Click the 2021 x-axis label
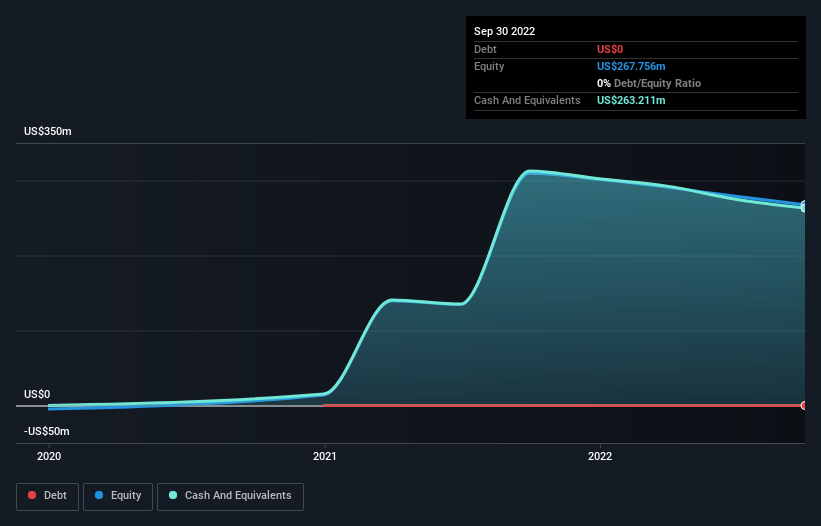Viewport: 821px width, 526px height. tap(325, 456)
